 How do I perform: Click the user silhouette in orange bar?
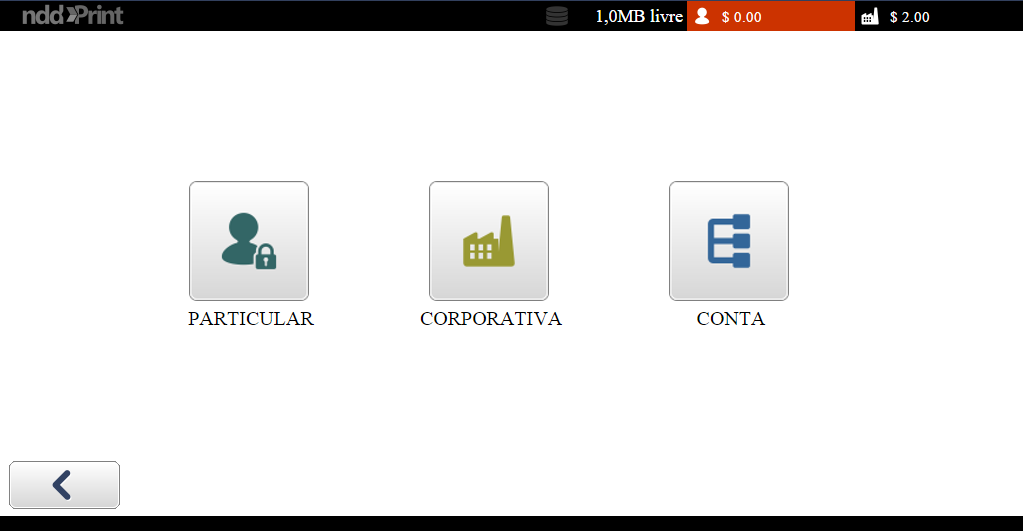click(702, 16)
